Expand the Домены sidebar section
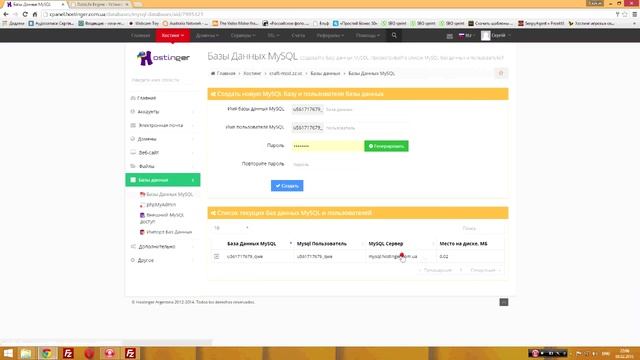The height and width of the screenshot is (360, 640). tap(162, 139)
